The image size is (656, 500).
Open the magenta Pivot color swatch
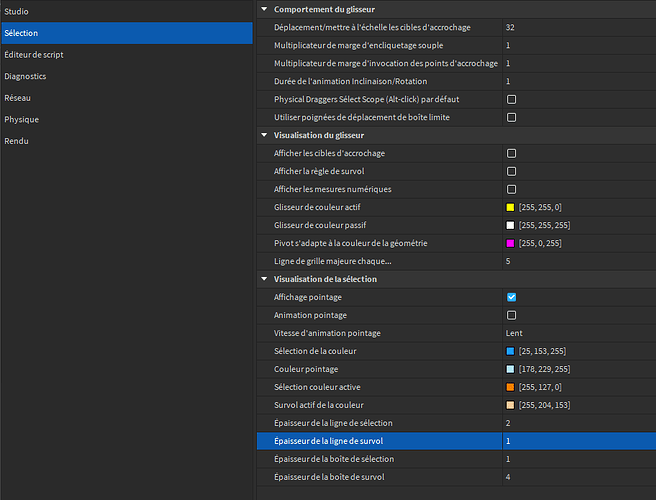[x=511, y=243]
